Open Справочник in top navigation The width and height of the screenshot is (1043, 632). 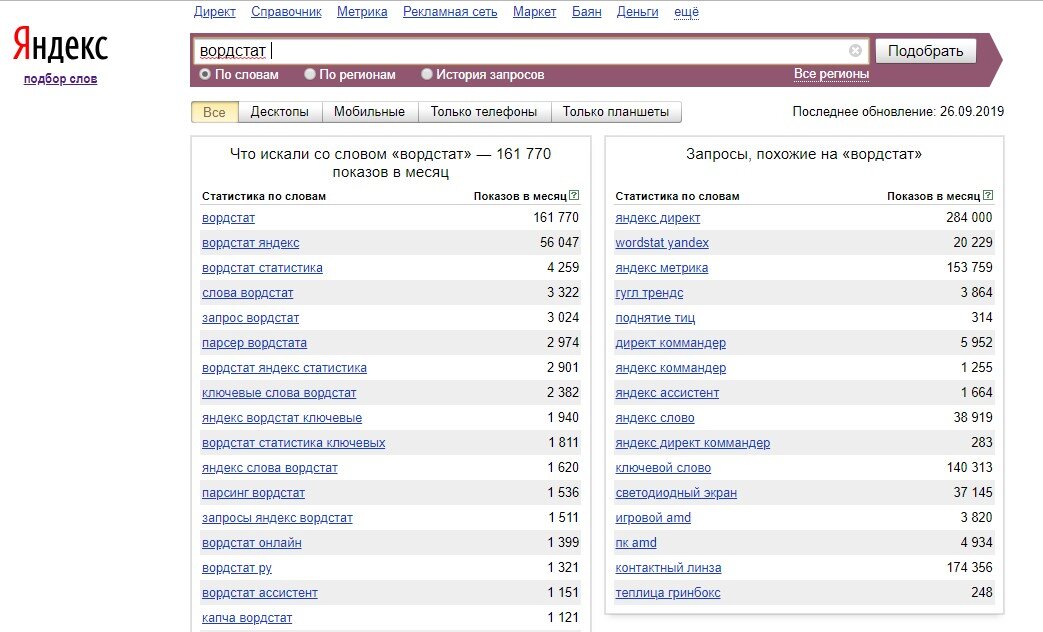[x=286, y=12]
